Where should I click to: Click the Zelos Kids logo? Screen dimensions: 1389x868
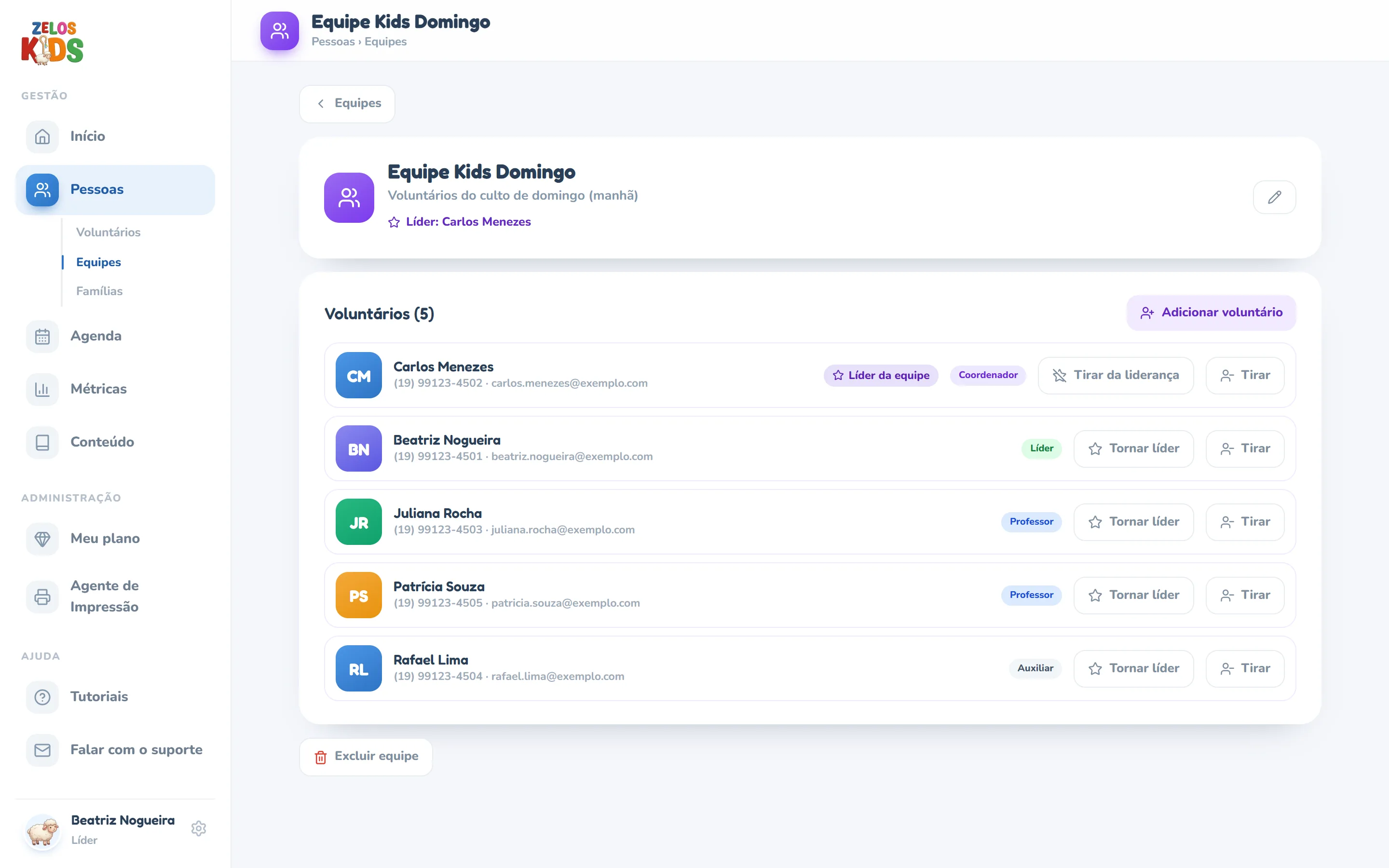(52, 43)
